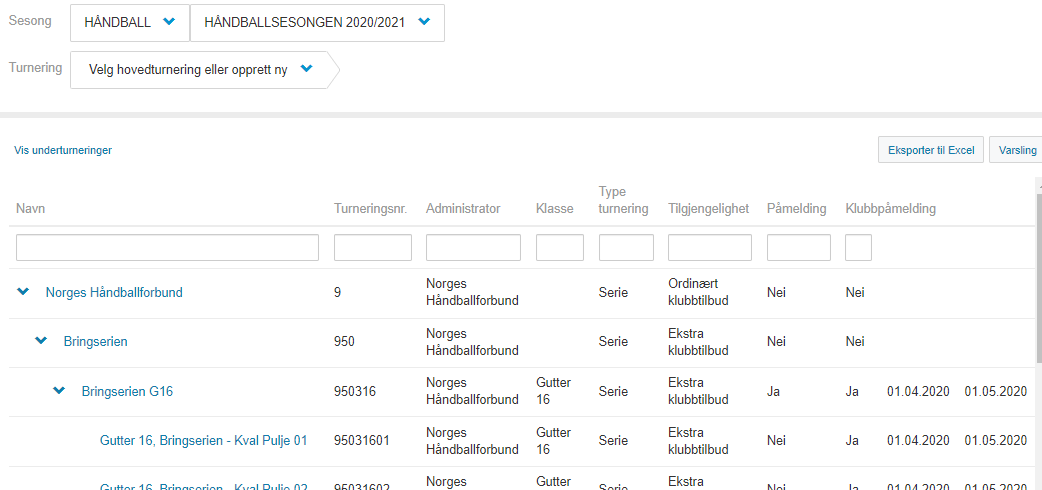The width and height of the screenshot is (1042, 490).
Task: Click 01.04.2020 date in Kval Pulje 01 row
Action: click(x=918, y=440)
